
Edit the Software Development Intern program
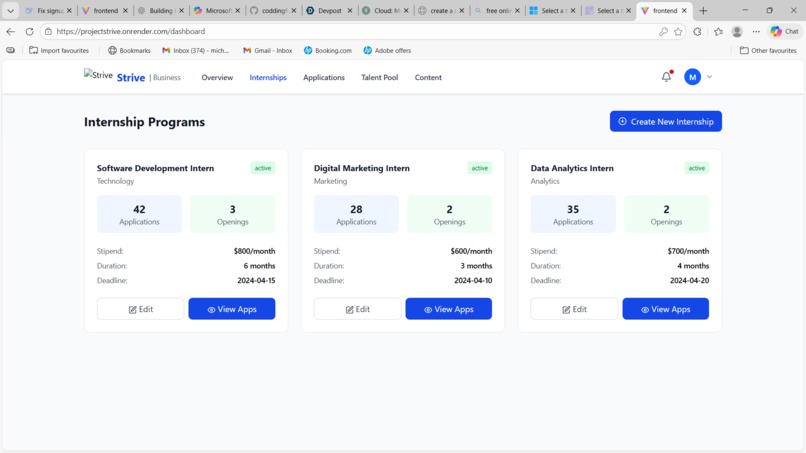point(140,309)
